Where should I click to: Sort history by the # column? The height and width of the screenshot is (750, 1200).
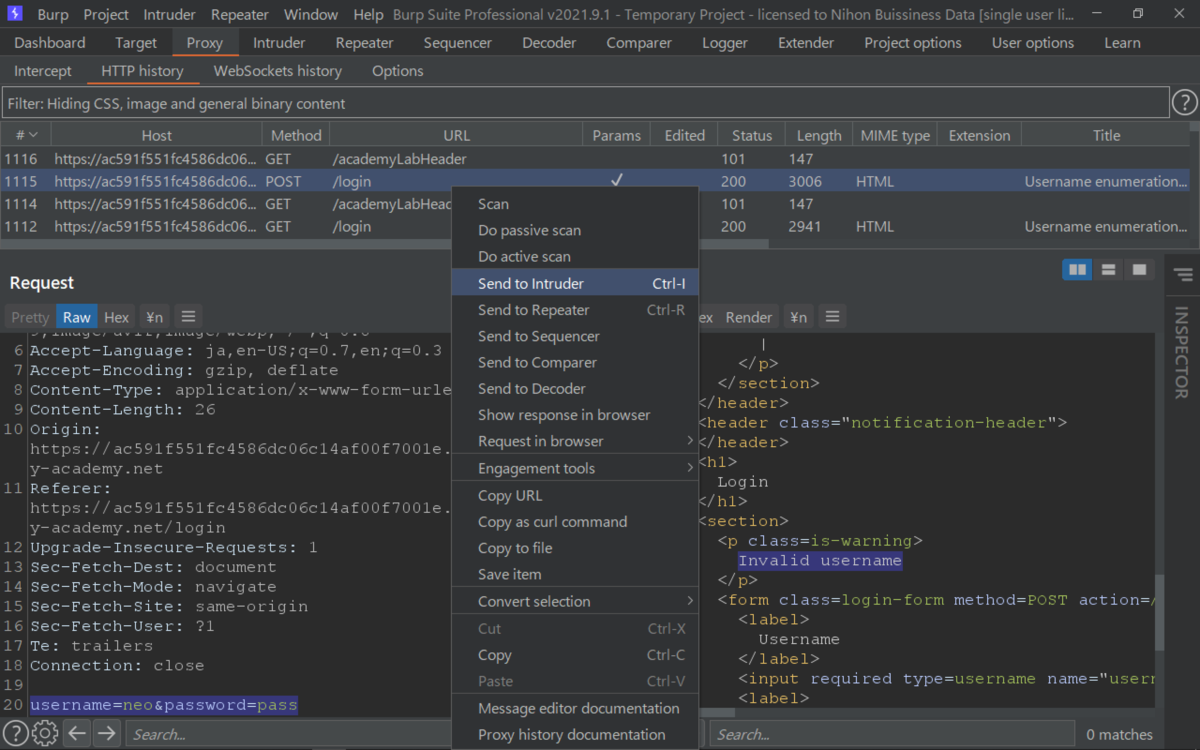[x=26, y=135]
